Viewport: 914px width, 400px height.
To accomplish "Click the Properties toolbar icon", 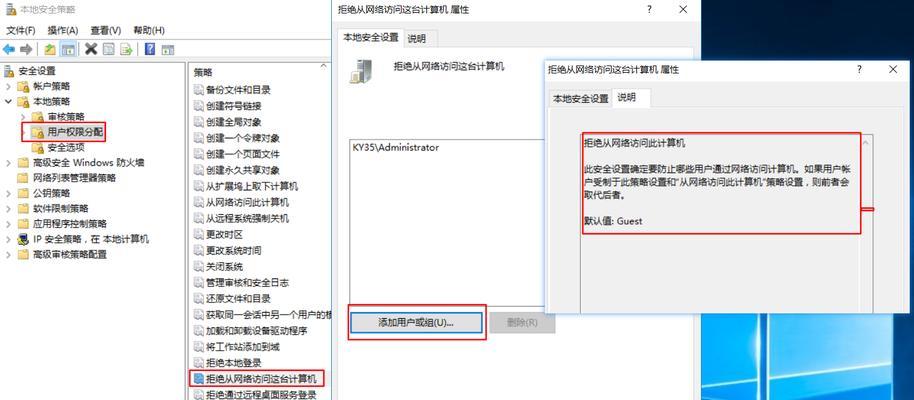I will tap(108, 49).
